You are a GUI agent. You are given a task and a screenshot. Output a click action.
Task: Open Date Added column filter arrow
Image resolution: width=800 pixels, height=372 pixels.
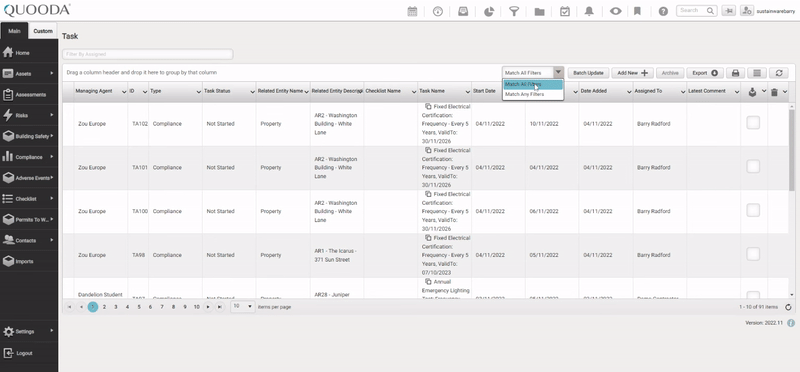[629, 92]
